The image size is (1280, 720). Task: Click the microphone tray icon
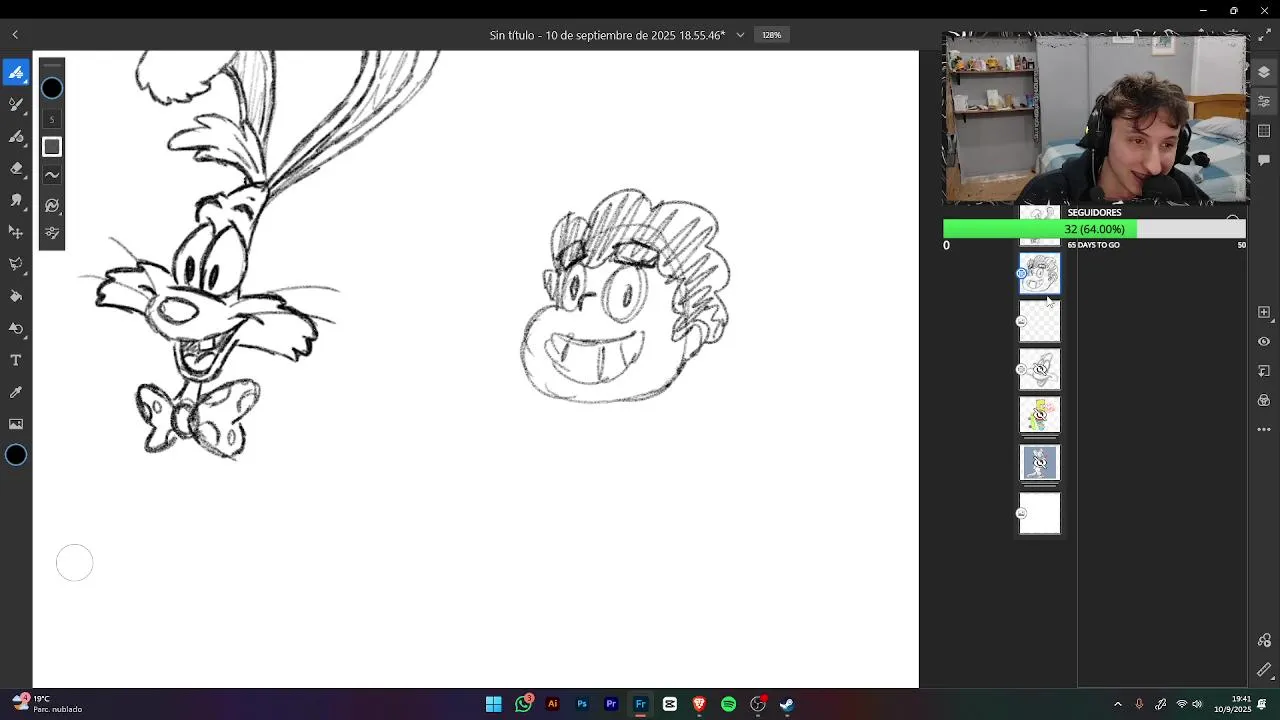pos(1139,704)
